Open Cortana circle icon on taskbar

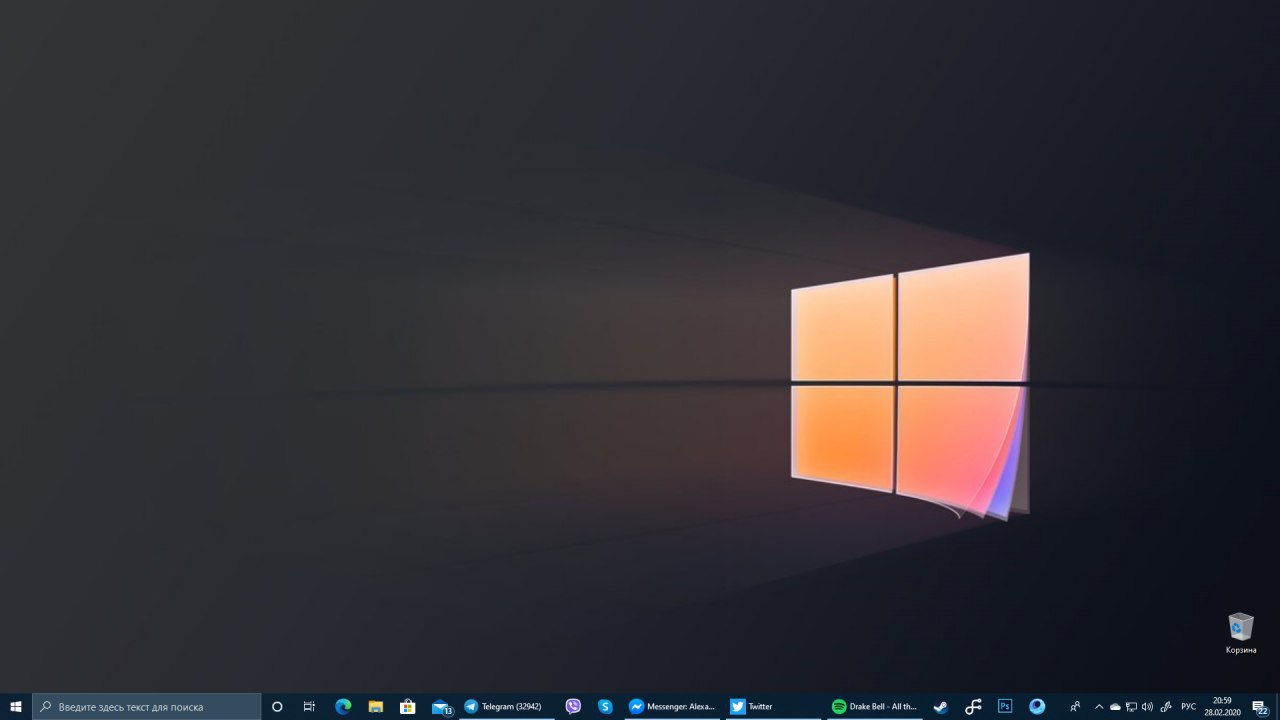[x=277, y=706]
